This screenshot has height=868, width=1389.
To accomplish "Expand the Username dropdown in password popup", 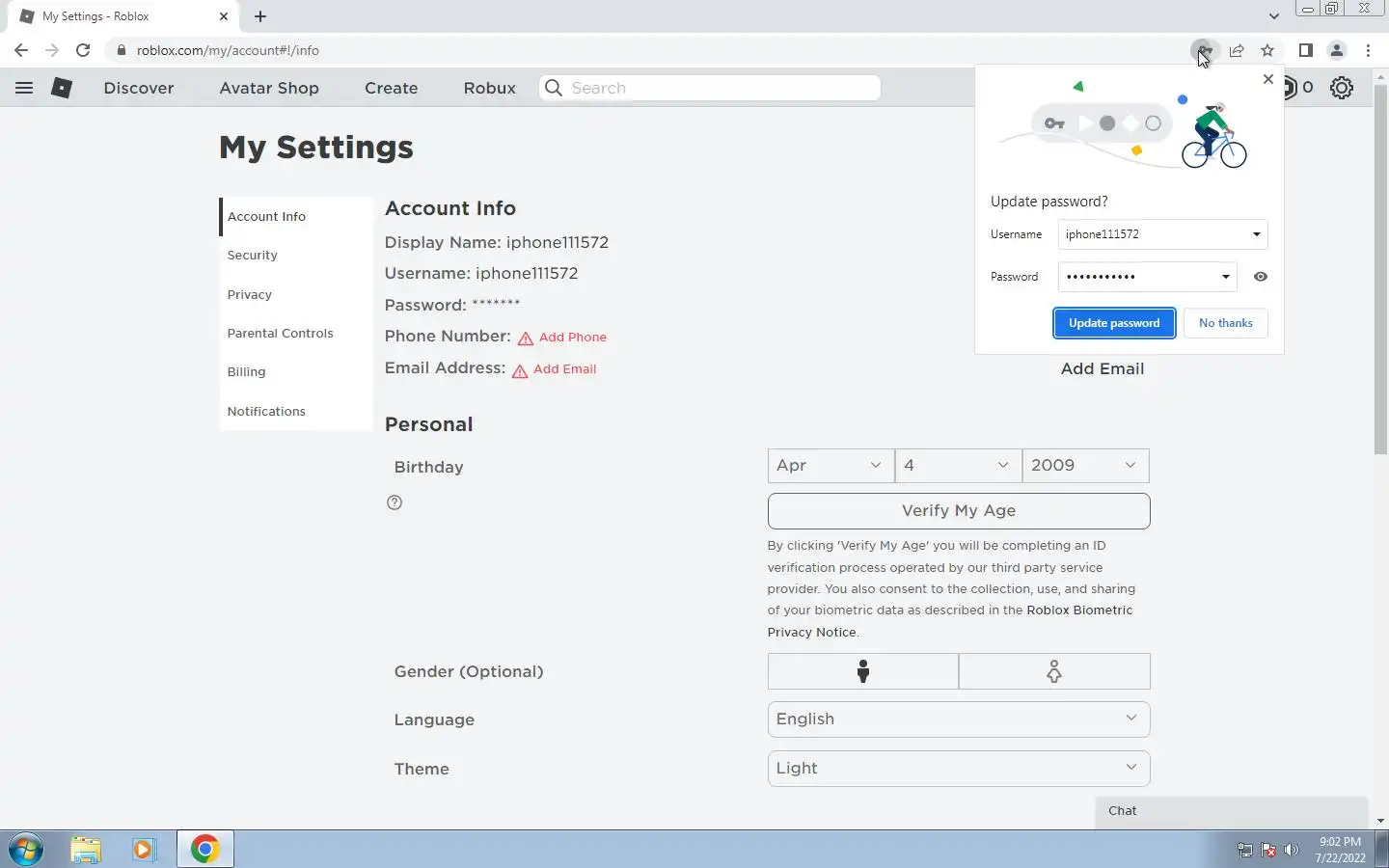I will (x=1256, y=234).
